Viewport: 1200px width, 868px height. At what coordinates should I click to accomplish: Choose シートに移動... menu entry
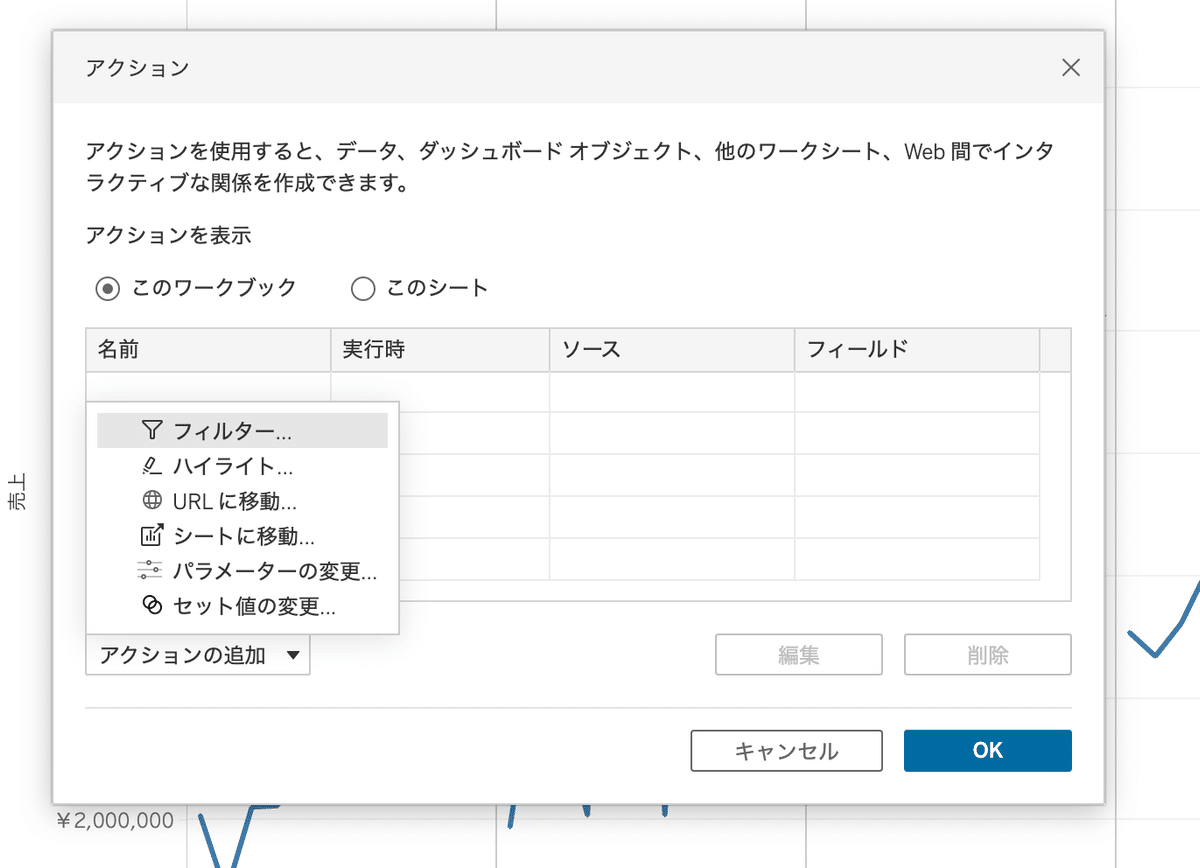pyautogui.click(x=242, y=536)
